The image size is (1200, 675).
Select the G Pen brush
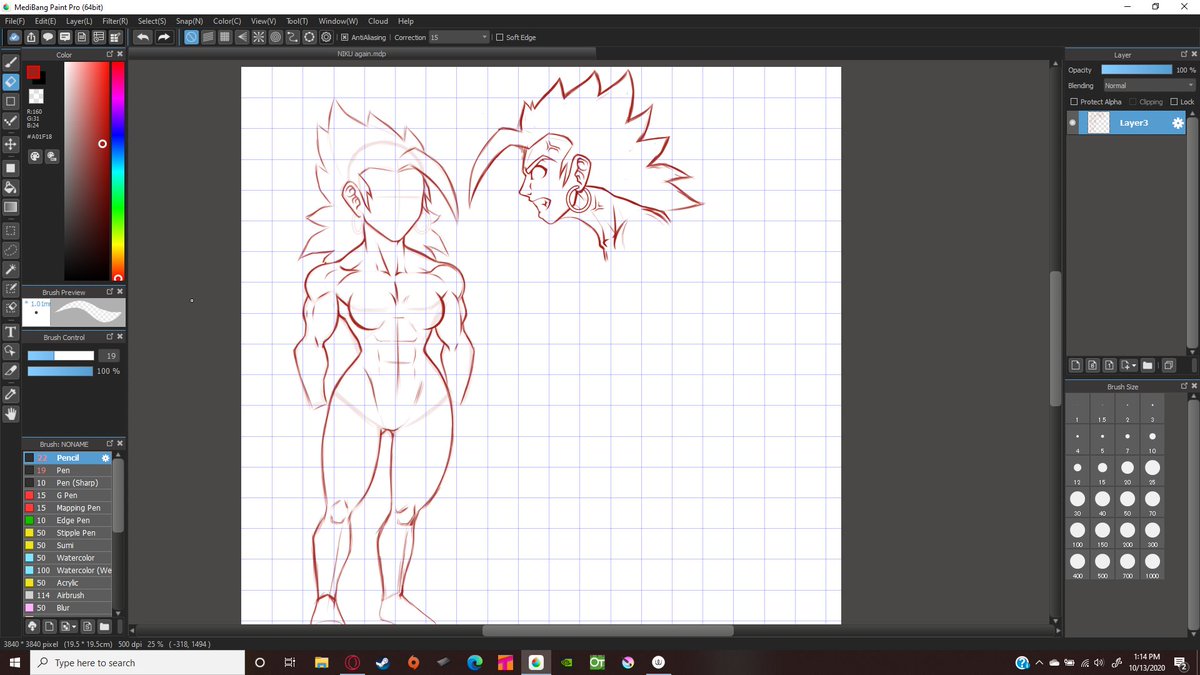tap(68, 495)
